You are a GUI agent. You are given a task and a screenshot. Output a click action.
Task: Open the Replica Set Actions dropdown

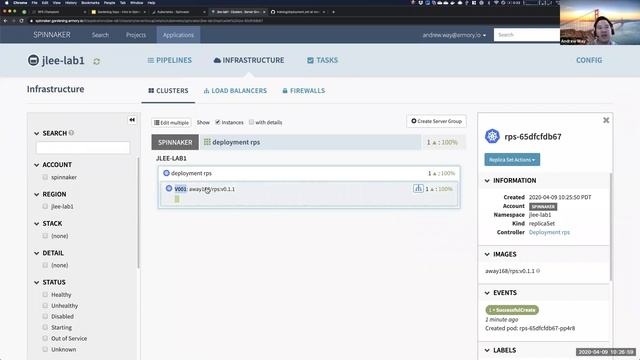[x=512, y=160]
